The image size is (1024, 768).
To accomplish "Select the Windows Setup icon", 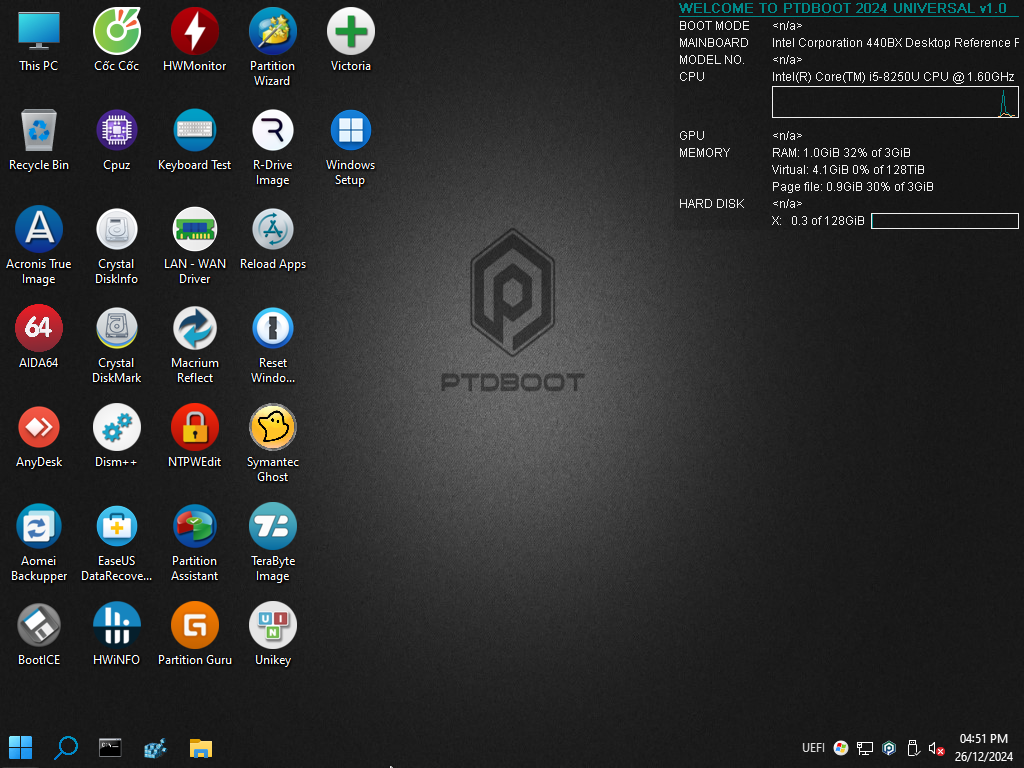I will [351, 148].
